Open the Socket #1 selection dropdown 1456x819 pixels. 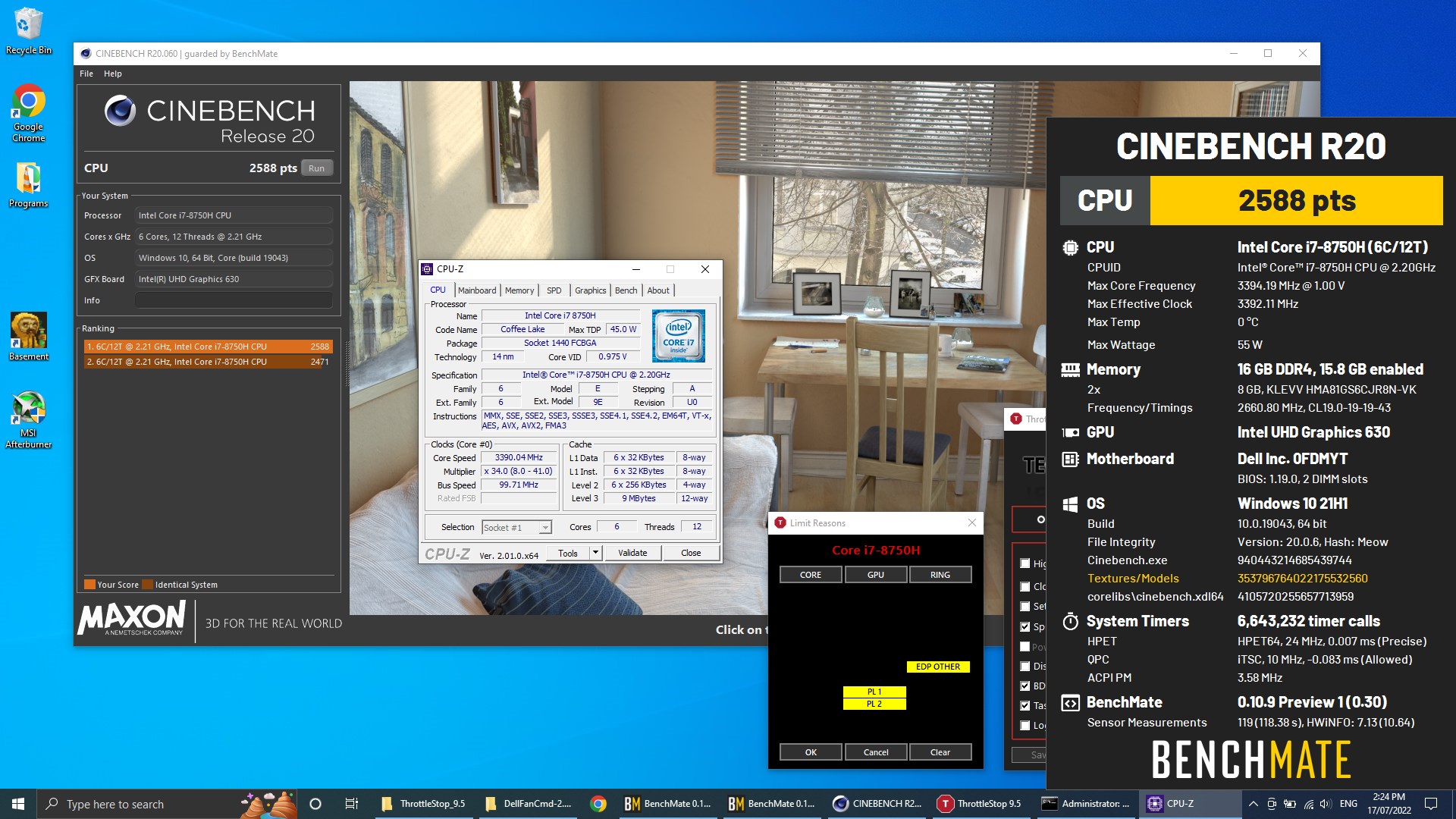tap(516, 527)
